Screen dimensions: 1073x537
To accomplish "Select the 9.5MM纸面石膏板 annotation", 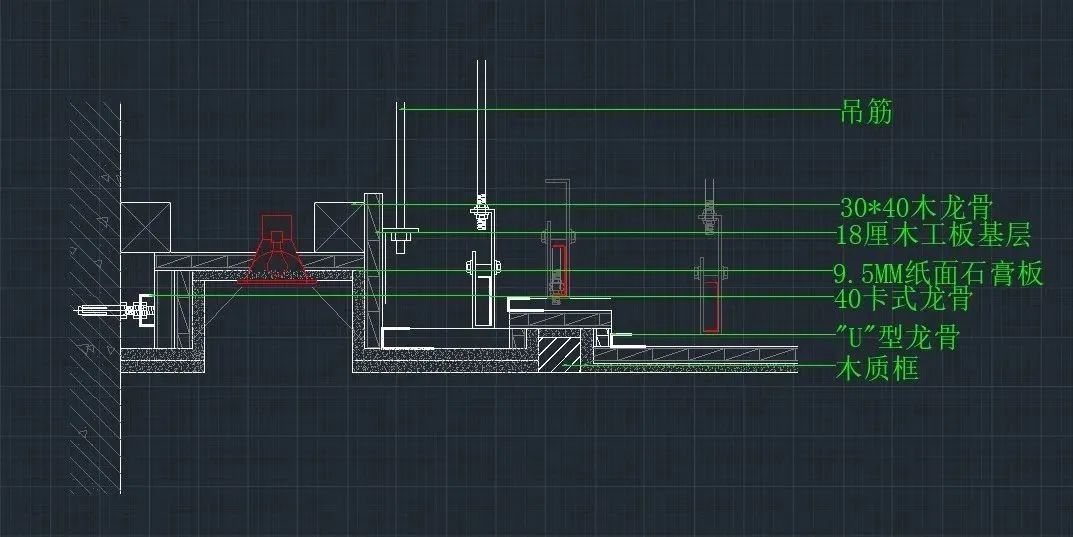I will (938, 273).
